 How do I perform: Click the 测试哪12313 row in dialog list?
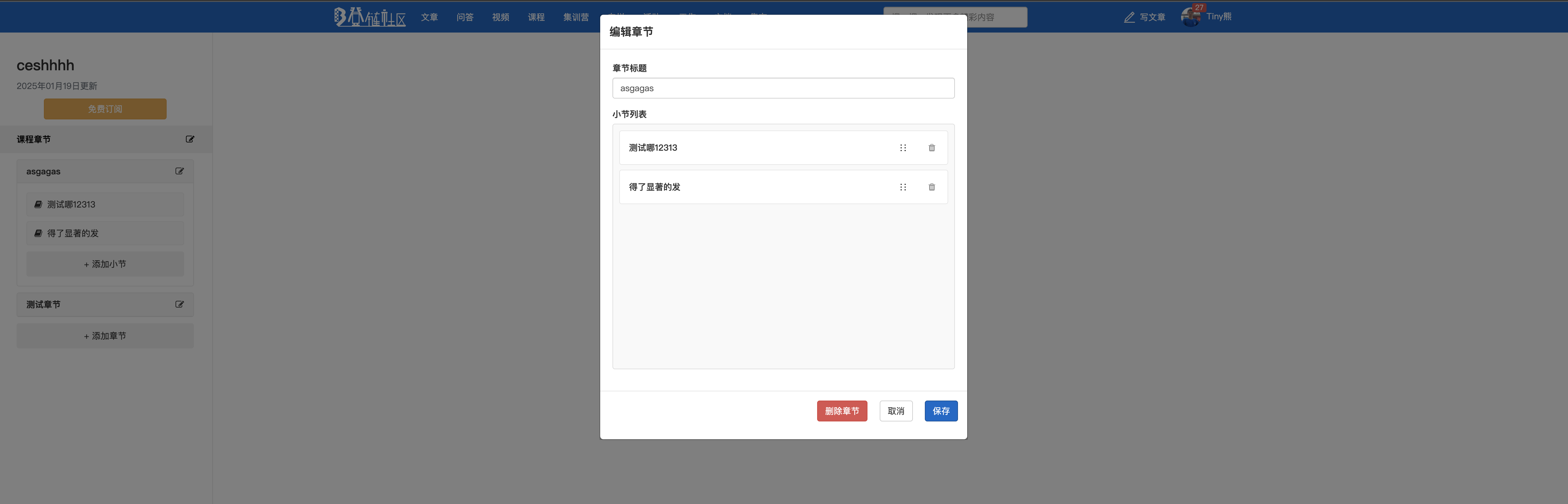point(783,148)
